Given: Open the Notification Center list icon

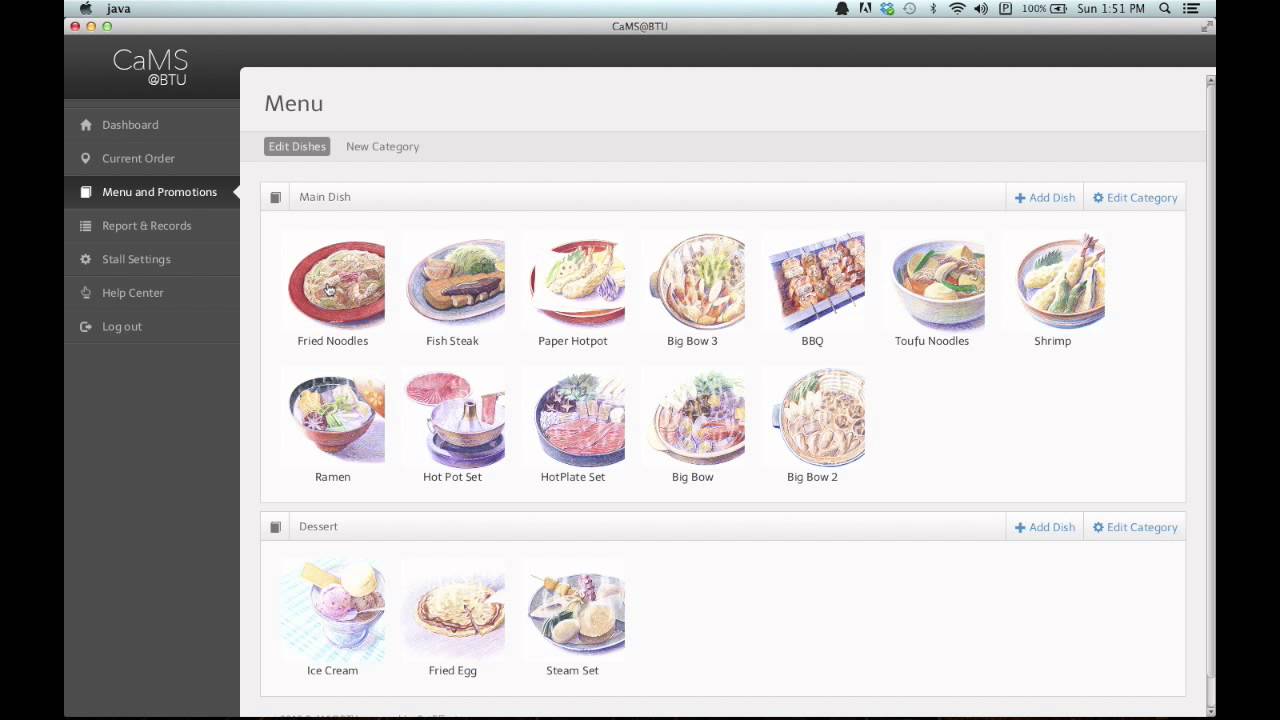Looking at the screenshot, I should [1191, 8].
